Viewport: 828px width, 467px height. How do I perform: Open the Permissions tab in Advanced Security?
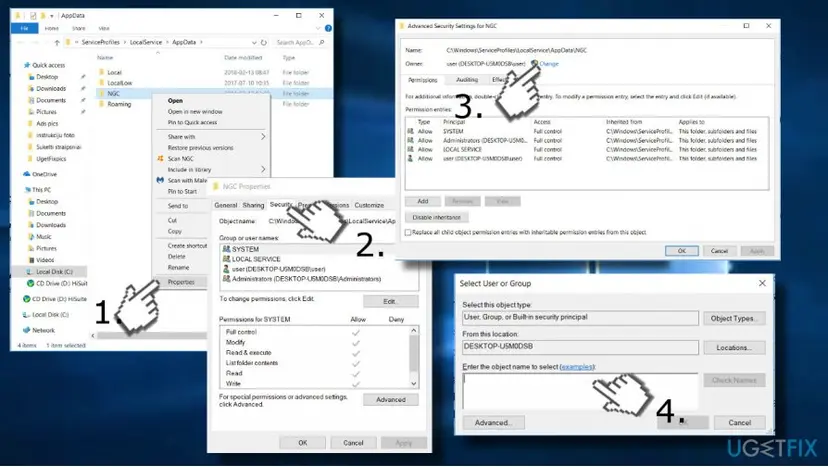click(x=422, y=80)
